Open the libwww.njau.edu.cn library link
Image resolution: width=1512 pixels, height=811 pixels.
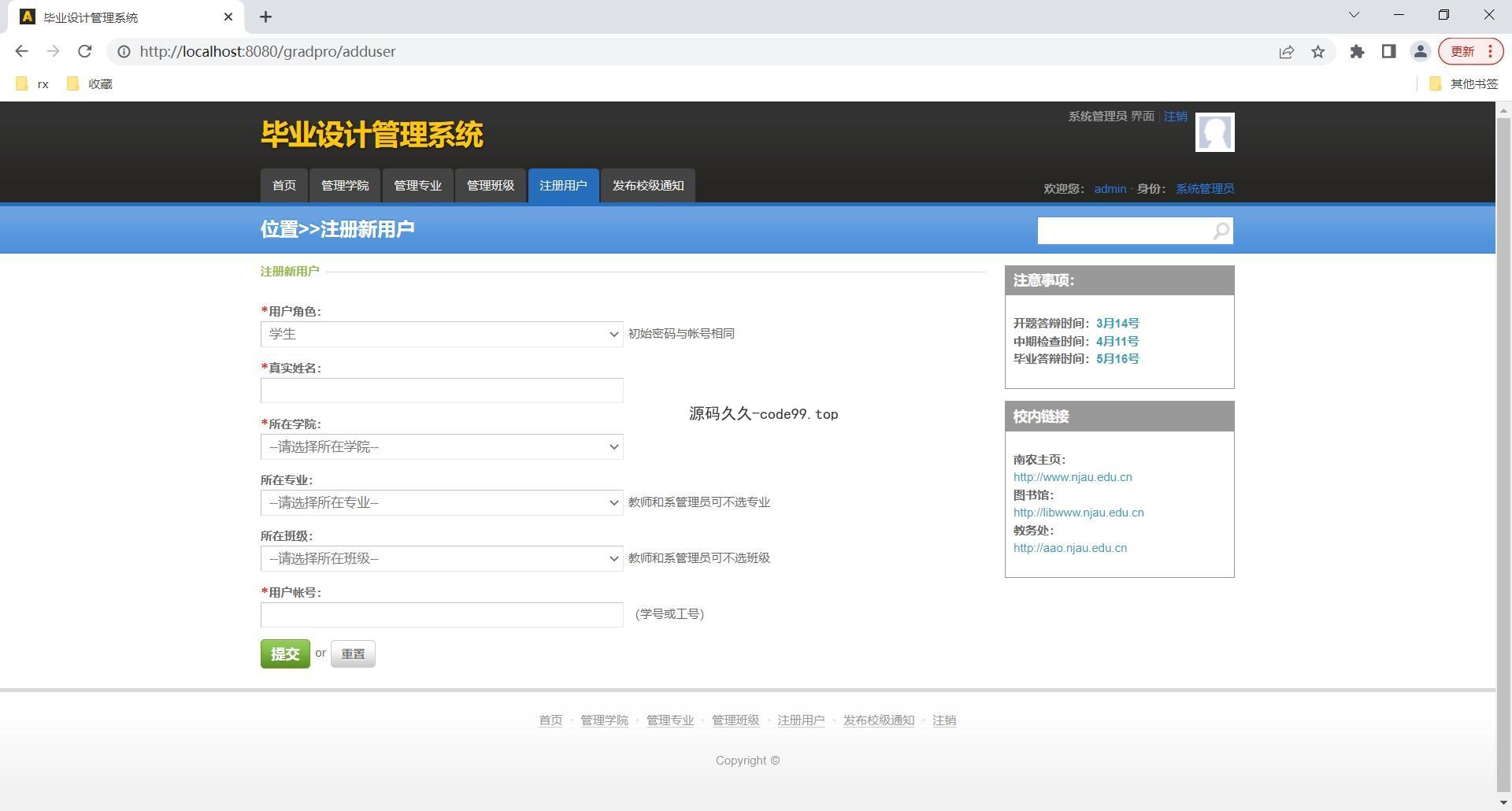click(x=1078, y=513)
